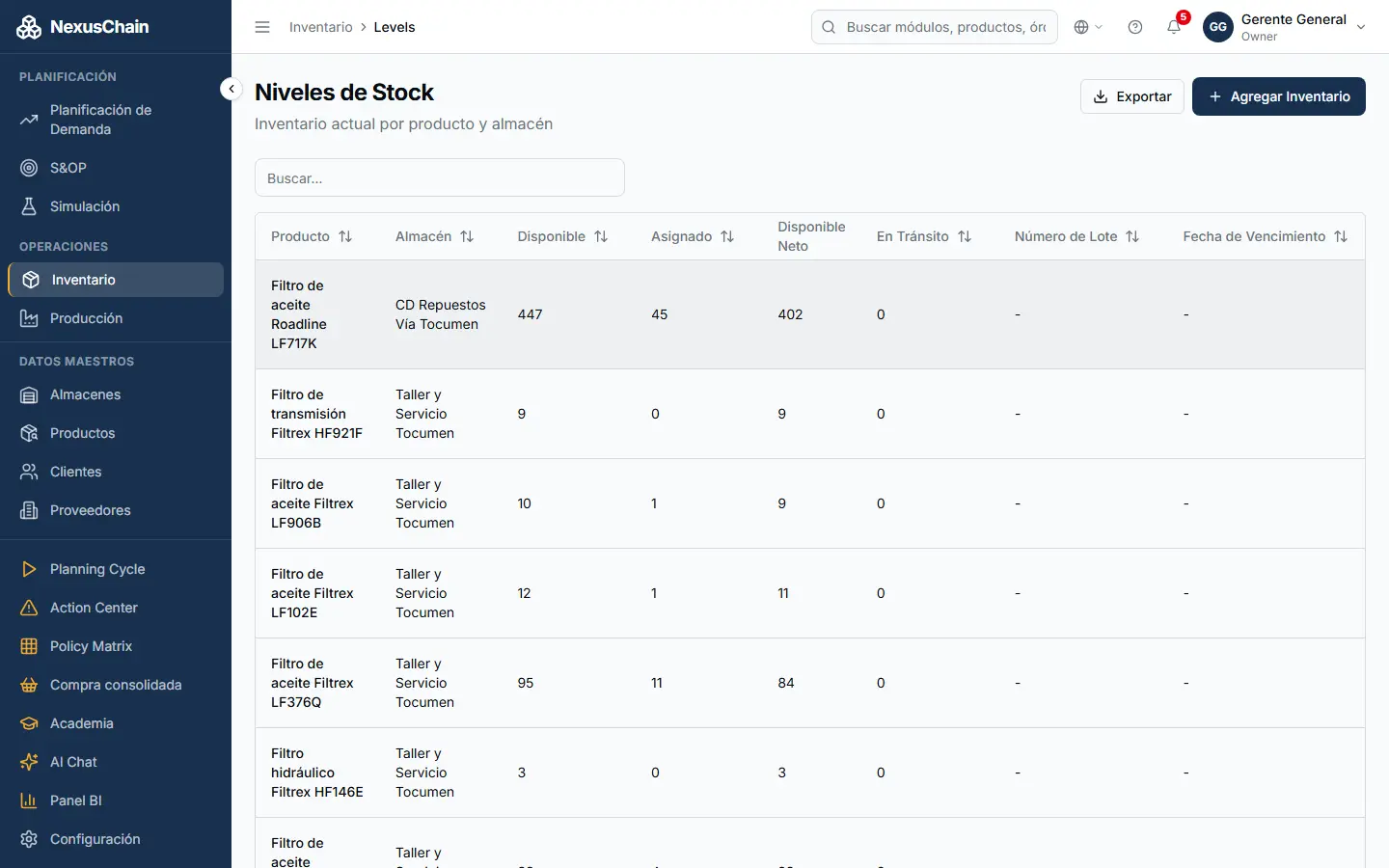Click the Action Center warning icon
The width and height of the screenshot is (1389, 868).
click(x=29, y=608)
